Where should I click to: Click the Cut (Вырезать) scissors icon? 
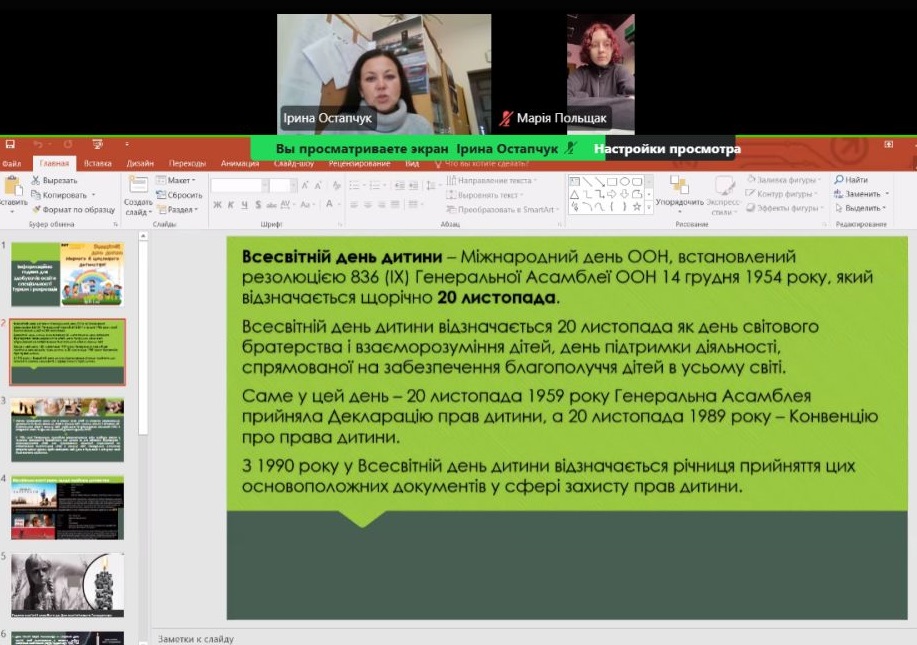pos(36,181)
